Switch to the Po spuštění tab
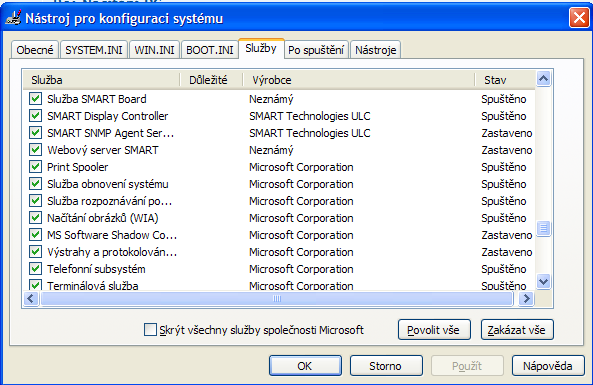 tap(316, 50)
